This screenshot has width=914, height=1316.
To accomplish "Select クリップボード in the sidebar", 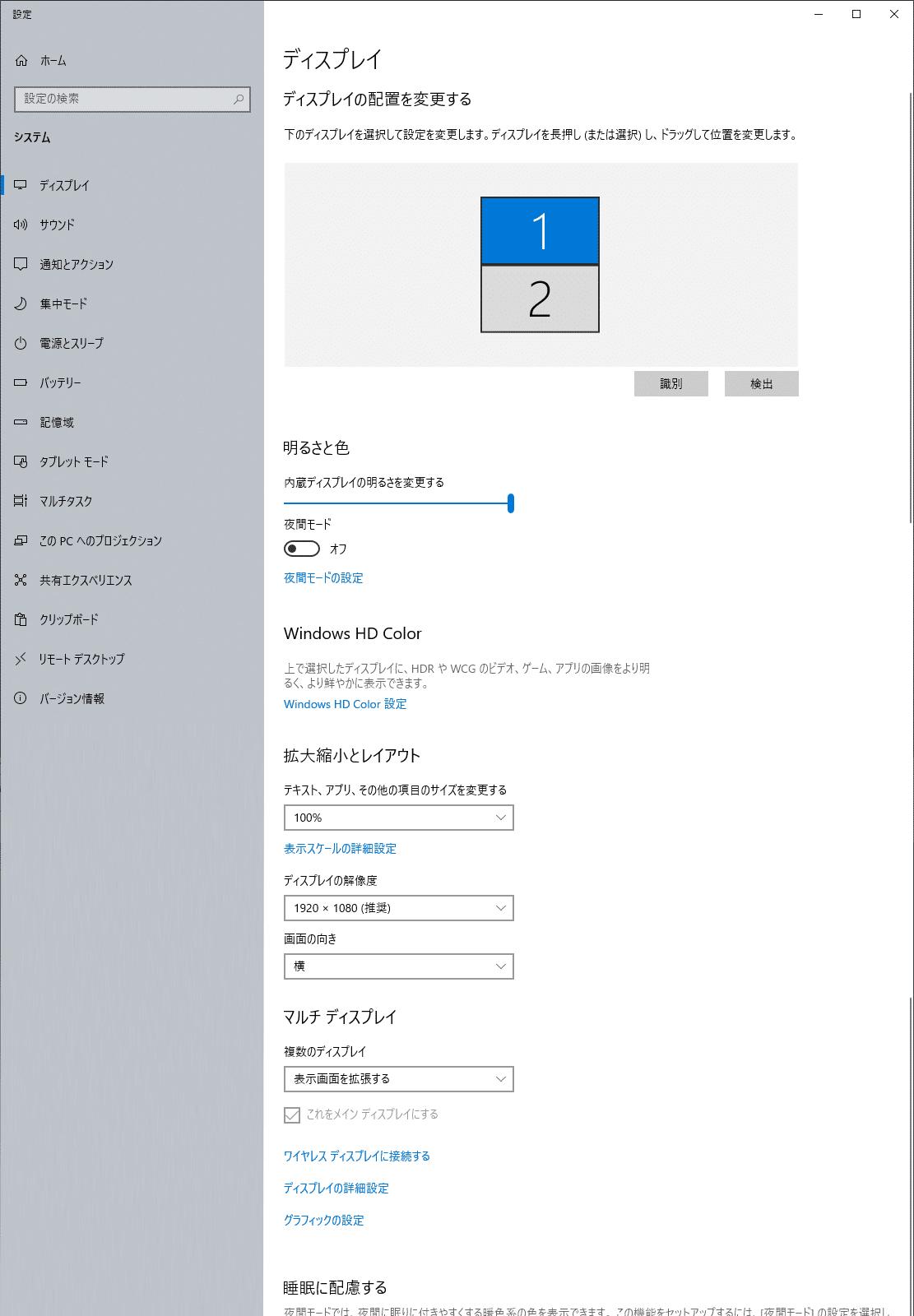I will click(69, 619).
